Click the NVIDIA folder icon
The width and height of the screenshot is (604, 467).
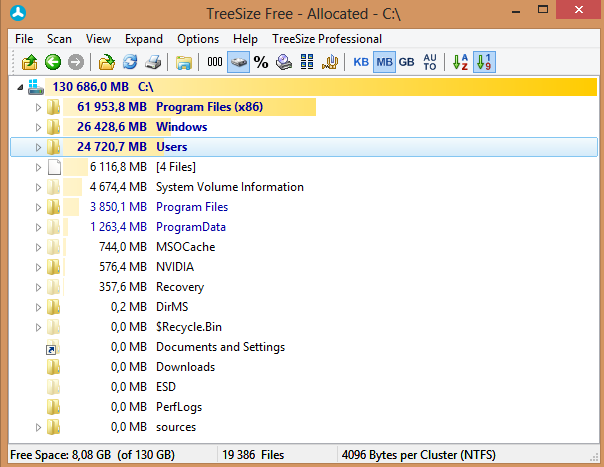click(54, 267)
